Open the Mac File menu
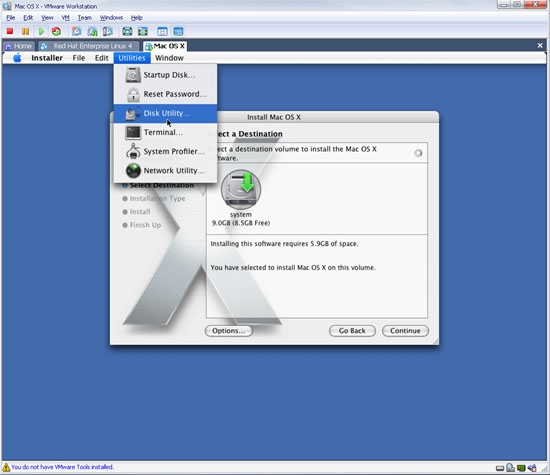The height and width of the screenshot is (475, 550). tap(79, 58)
